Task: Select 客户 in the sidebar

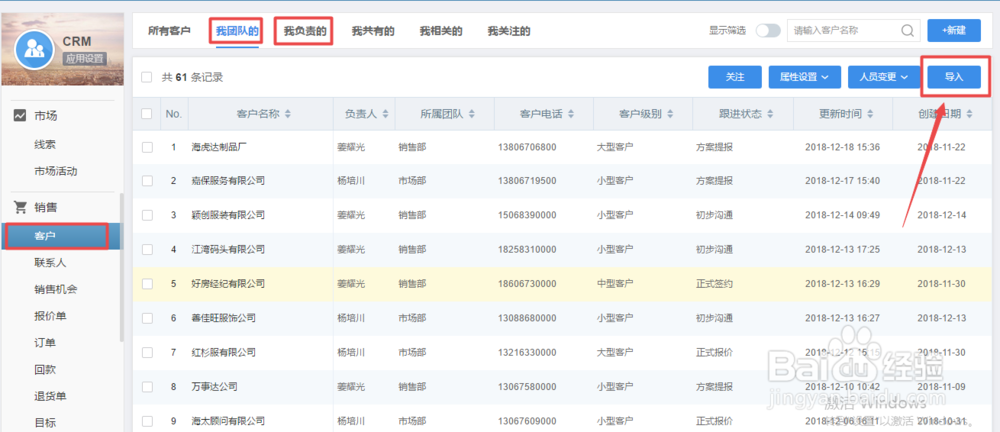Action: tap(62, 235)
